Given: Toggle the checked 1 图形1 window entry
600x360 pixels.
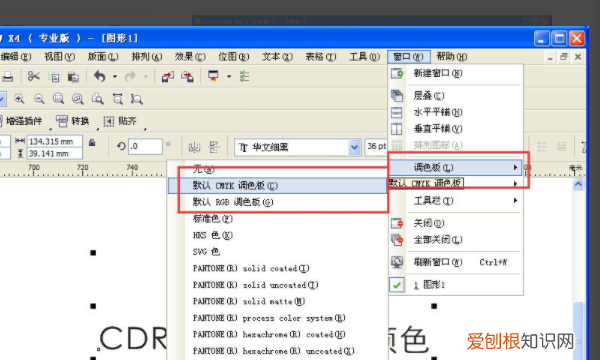Looking at the screenshot, I should [x=455, y=285].
